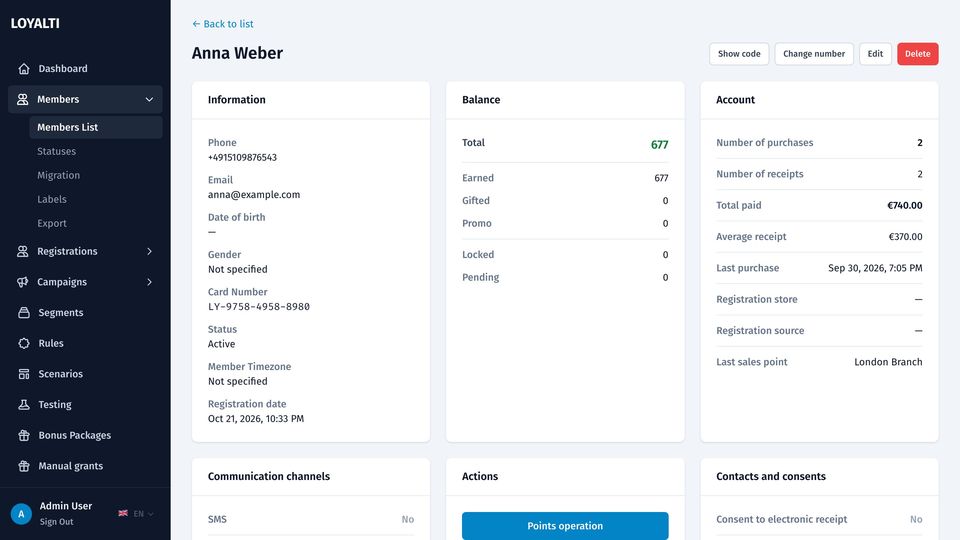The image size is (960, 540).
Task: Click the Segments icon
Action: tap(24, 312)
